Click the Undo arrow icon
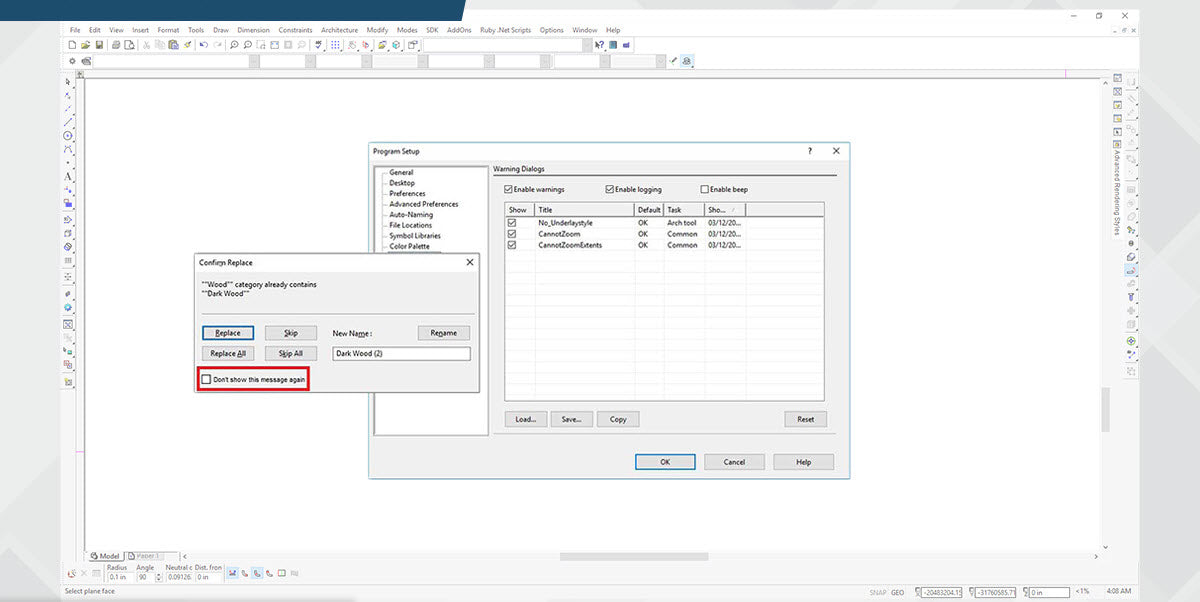1200x602 pixels. point(203,45)
